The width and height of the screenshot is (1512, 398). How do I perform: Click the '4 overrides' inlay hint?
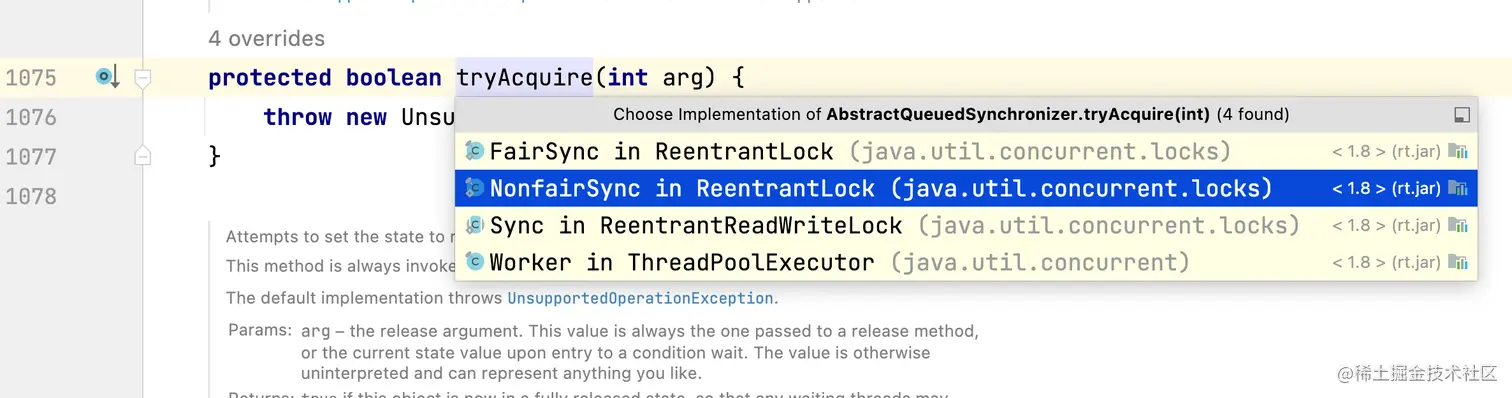[266, 39]
